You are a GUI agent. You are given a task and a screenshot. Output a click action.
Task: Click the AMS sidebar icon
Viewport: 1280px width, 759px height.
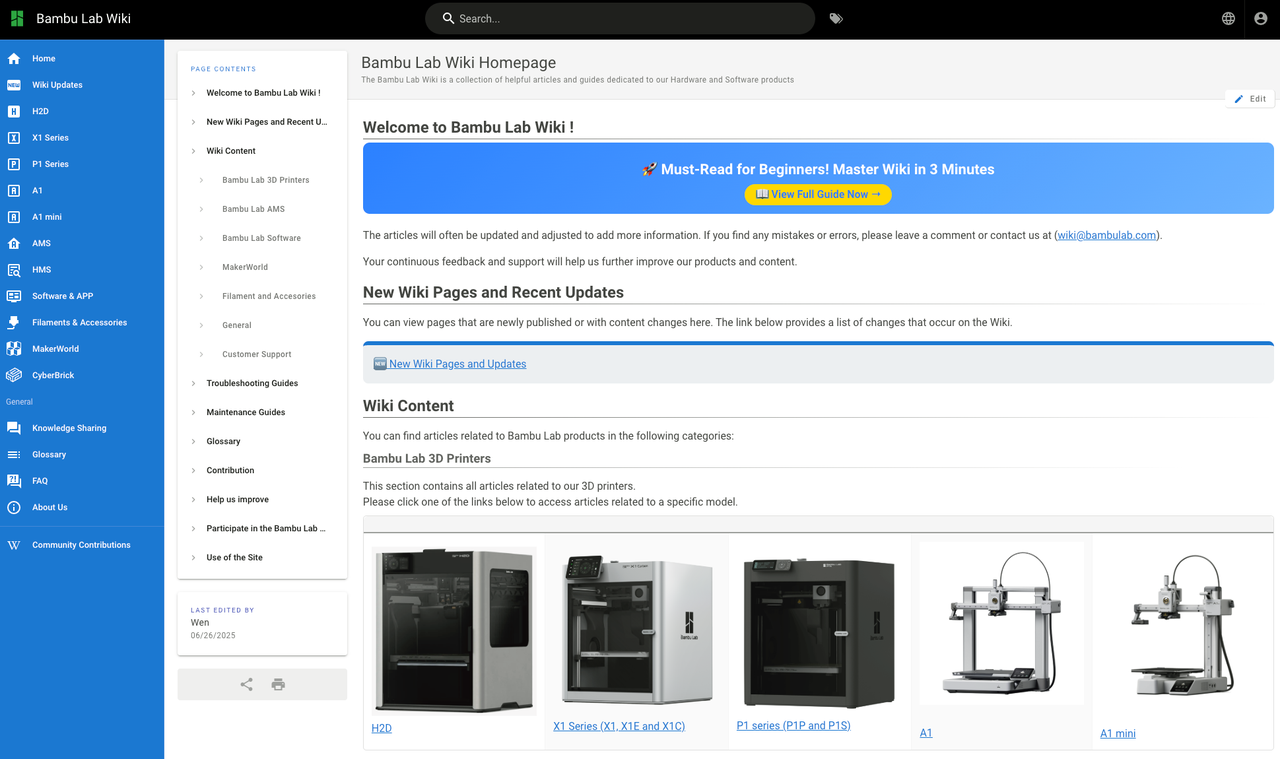[x=14, y=243]
